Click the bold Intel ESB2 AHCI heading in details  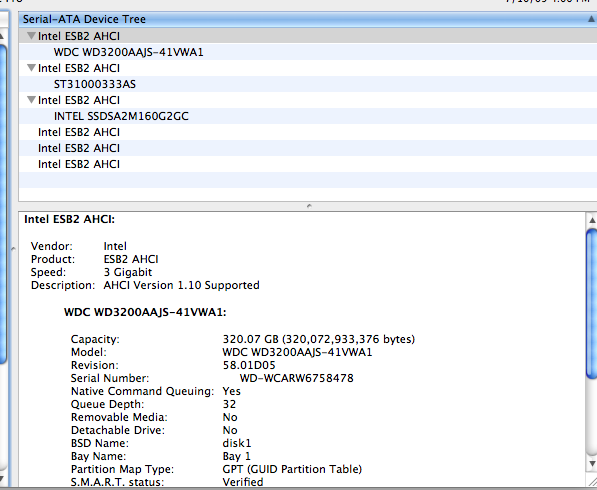69,219
